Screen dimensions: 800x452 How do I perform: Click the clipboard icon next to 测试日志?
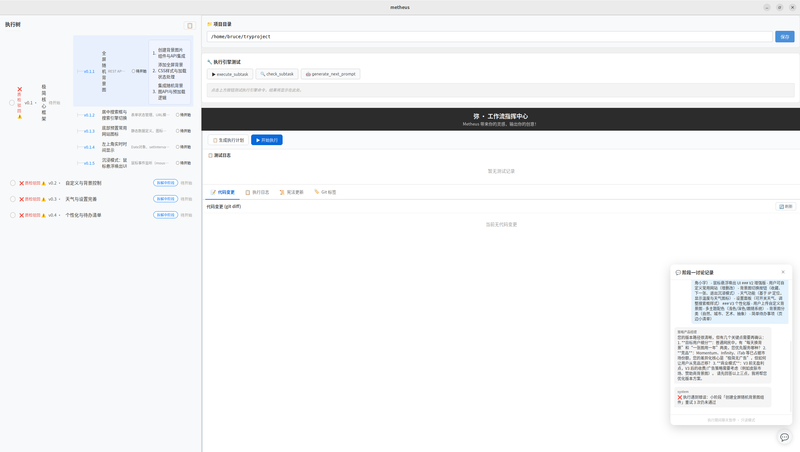click(x=210, y=155)
